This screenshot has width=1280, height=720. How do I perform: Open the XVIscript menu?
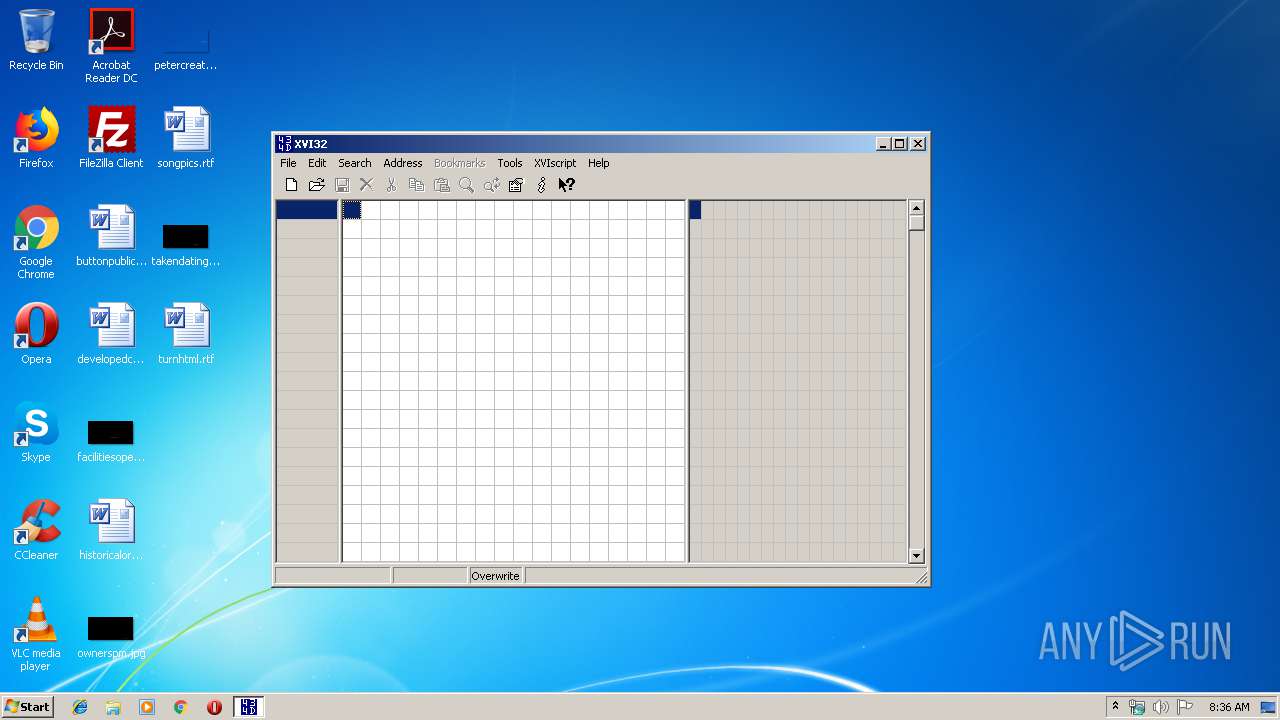tap(555, 163)
